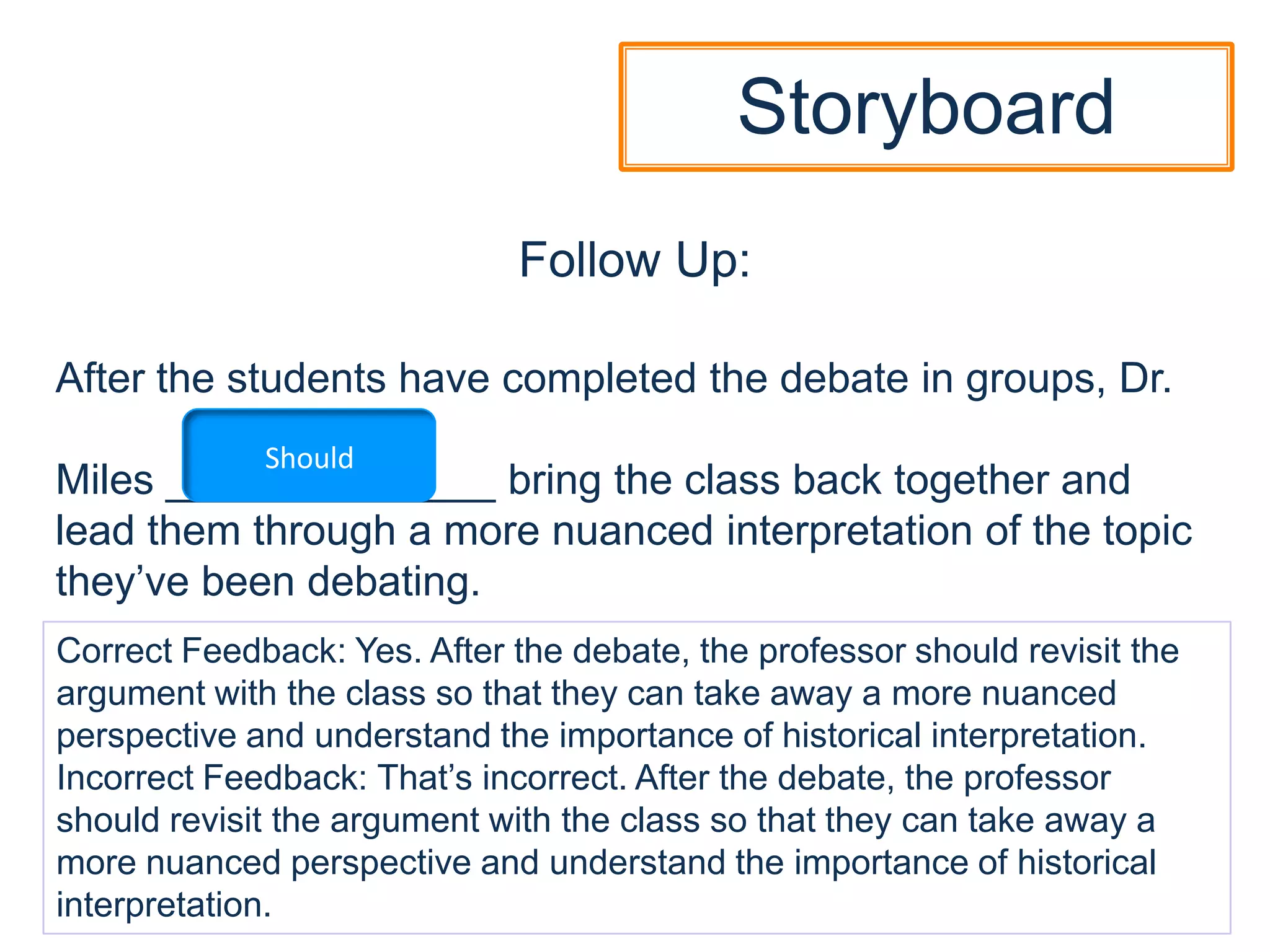Click "bring the class back together and" text
Screen dimensions: 1270x952
(819, 480)
